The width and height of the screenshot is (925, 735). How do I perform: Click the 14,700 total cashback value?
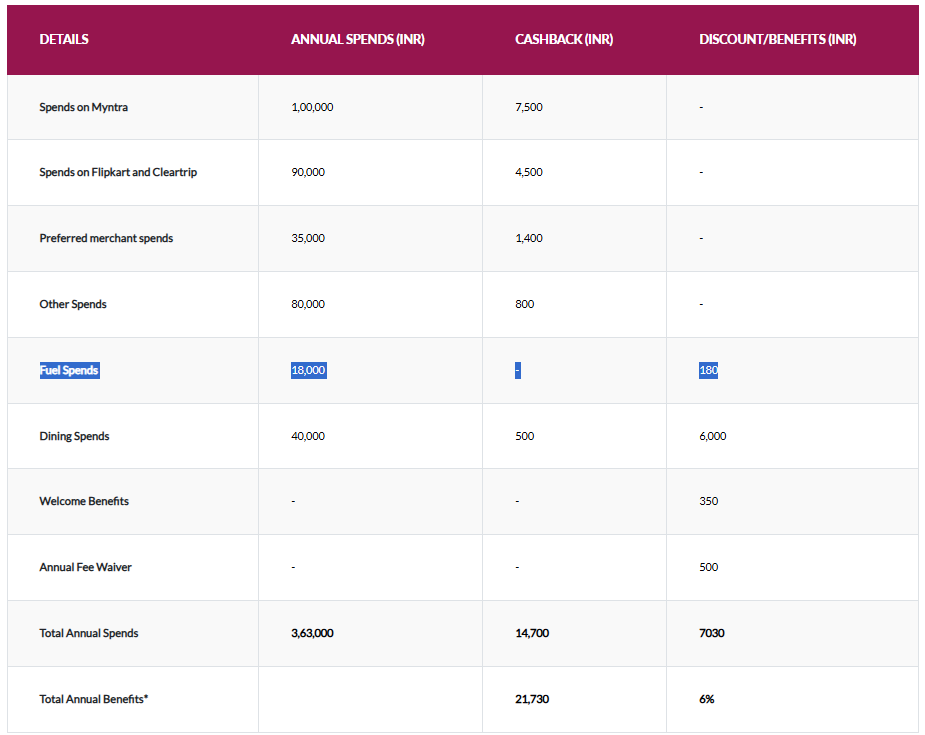(x=532, y=634)
